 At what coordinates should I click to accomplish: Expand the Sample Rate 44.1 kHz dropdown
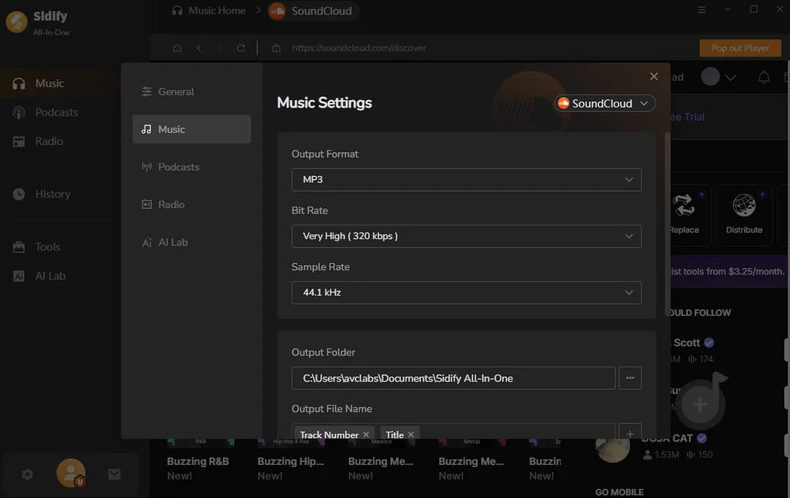(466, 292)
